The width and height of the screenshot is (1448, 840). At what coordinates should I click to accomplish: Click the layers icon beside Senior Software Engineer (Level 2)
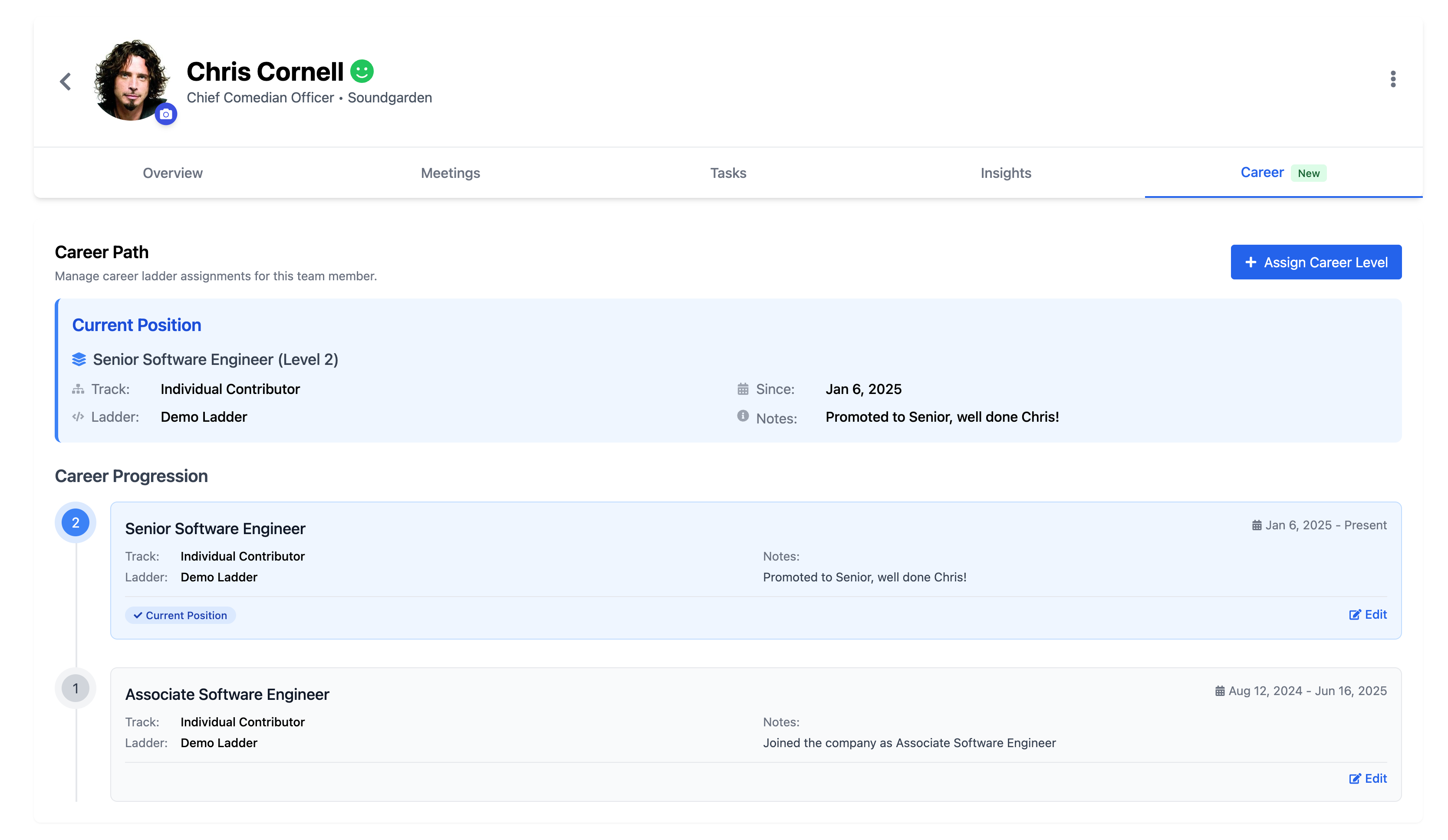[x=79, y=359]
